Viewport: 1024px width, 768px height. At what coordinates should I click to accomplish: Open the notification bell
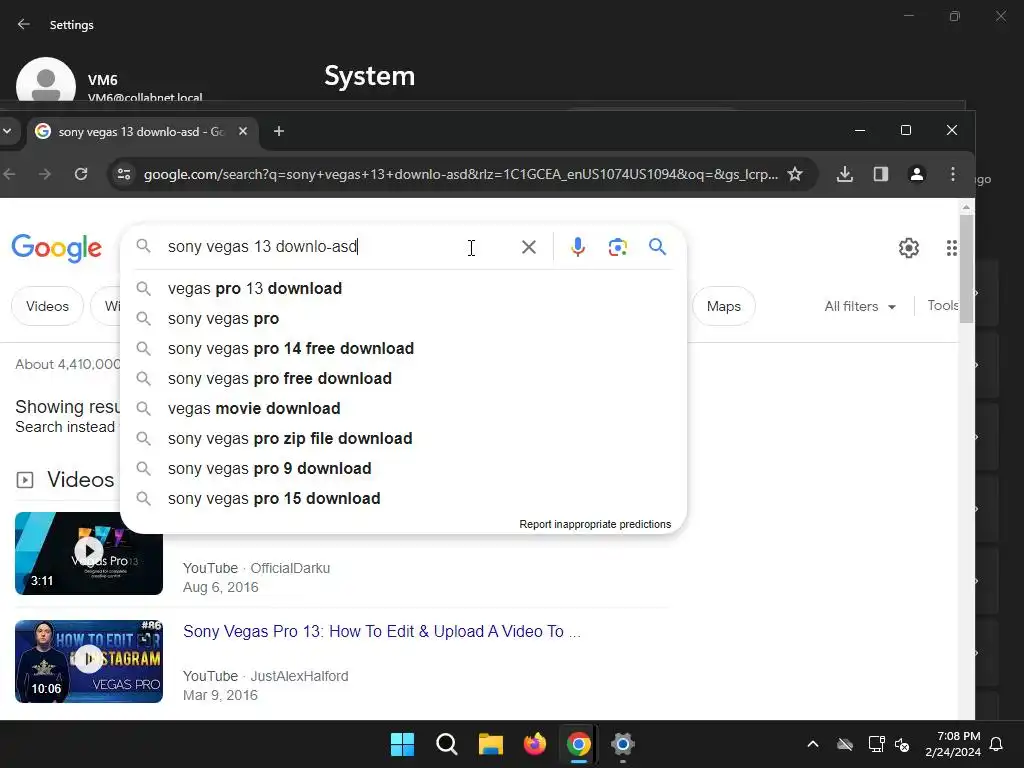coord(997,744)
